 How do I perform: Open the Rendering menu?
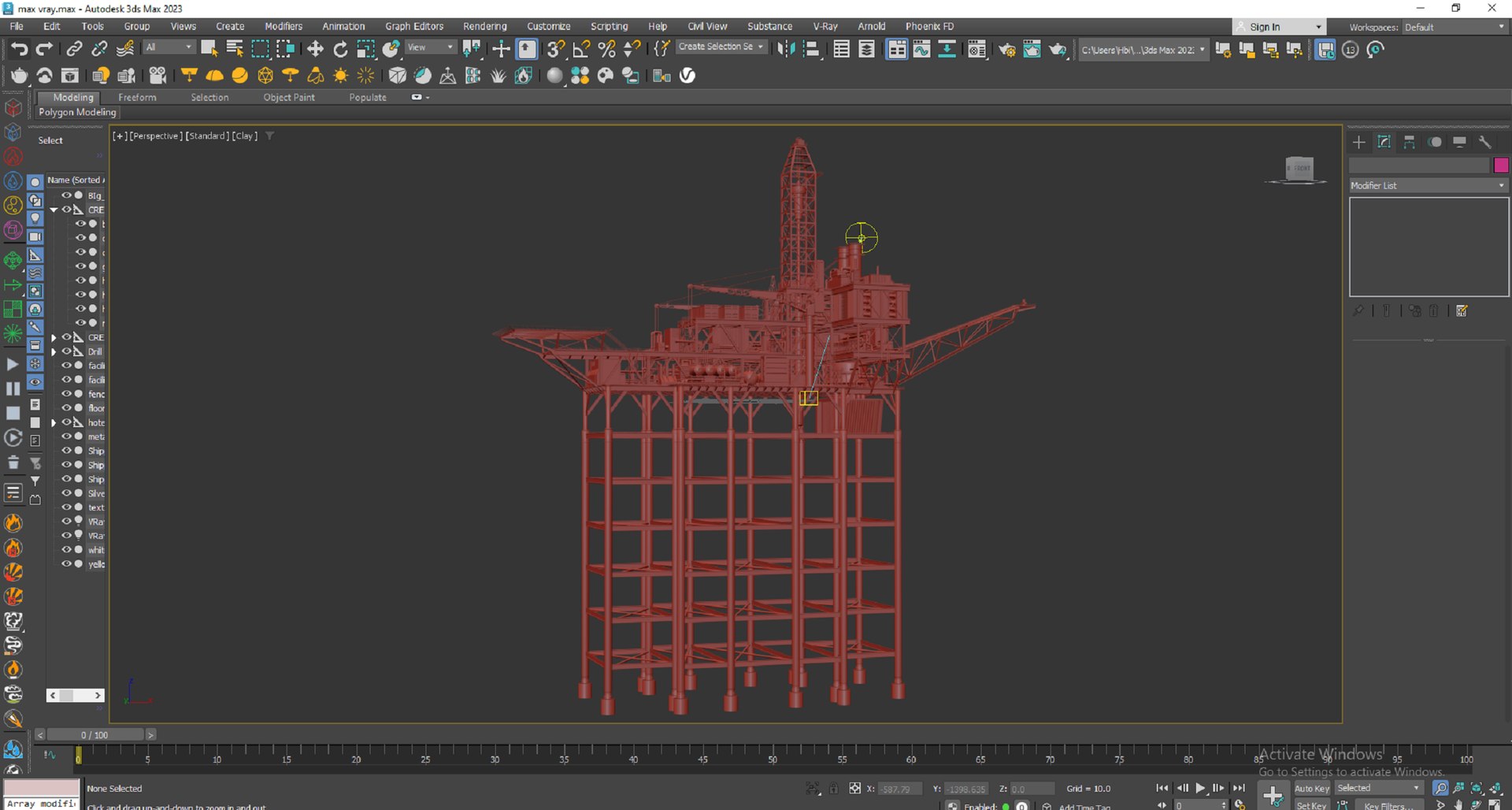pyautogui.click(x=485, y=26)
